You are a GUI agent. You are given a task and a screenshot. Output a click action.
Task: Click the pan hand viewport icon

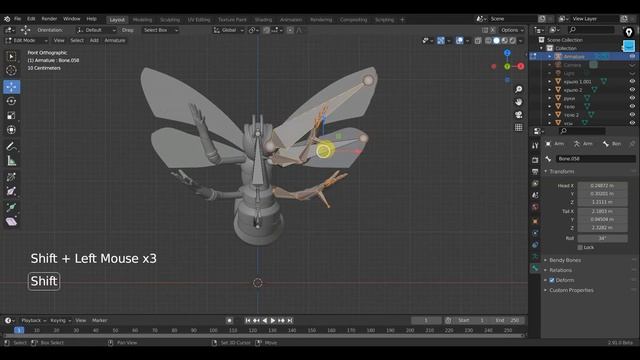click(518, 102)
